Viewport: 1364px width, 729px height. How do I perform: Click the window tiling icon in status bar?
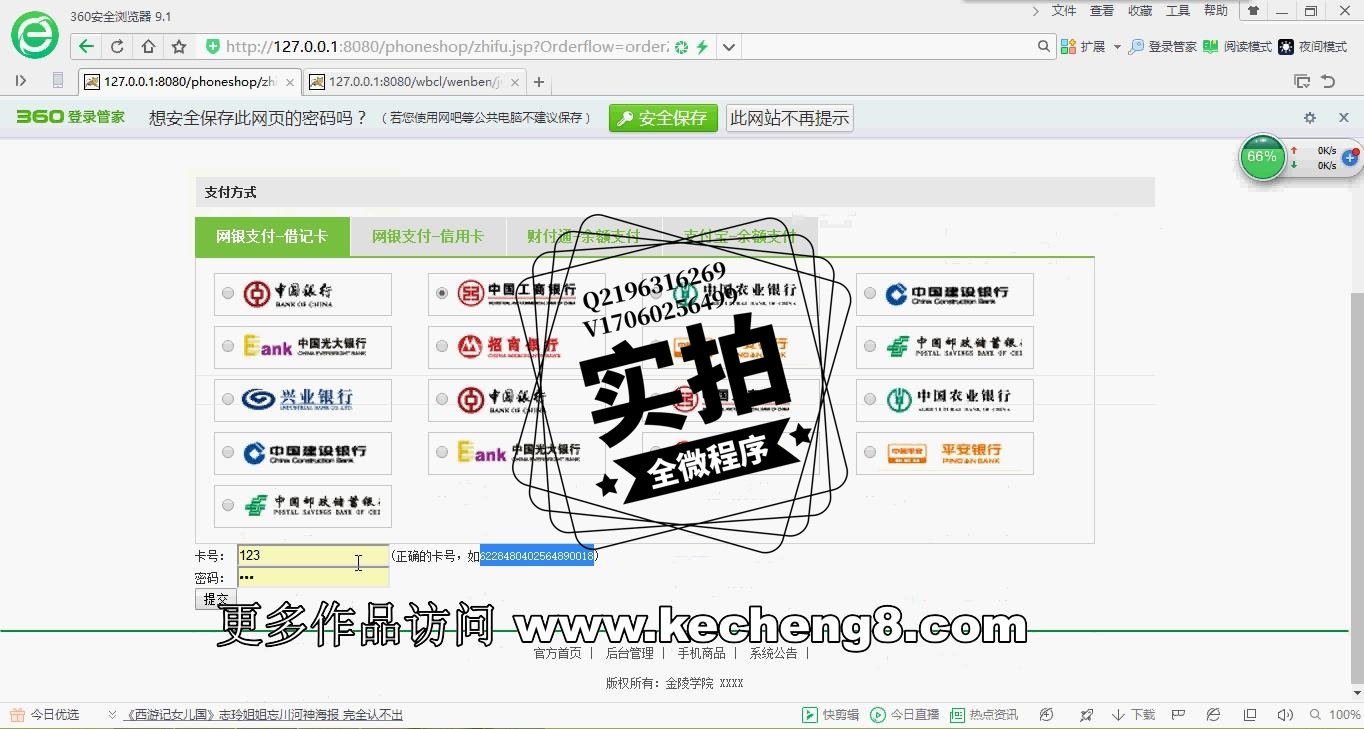click(1250, 715)
